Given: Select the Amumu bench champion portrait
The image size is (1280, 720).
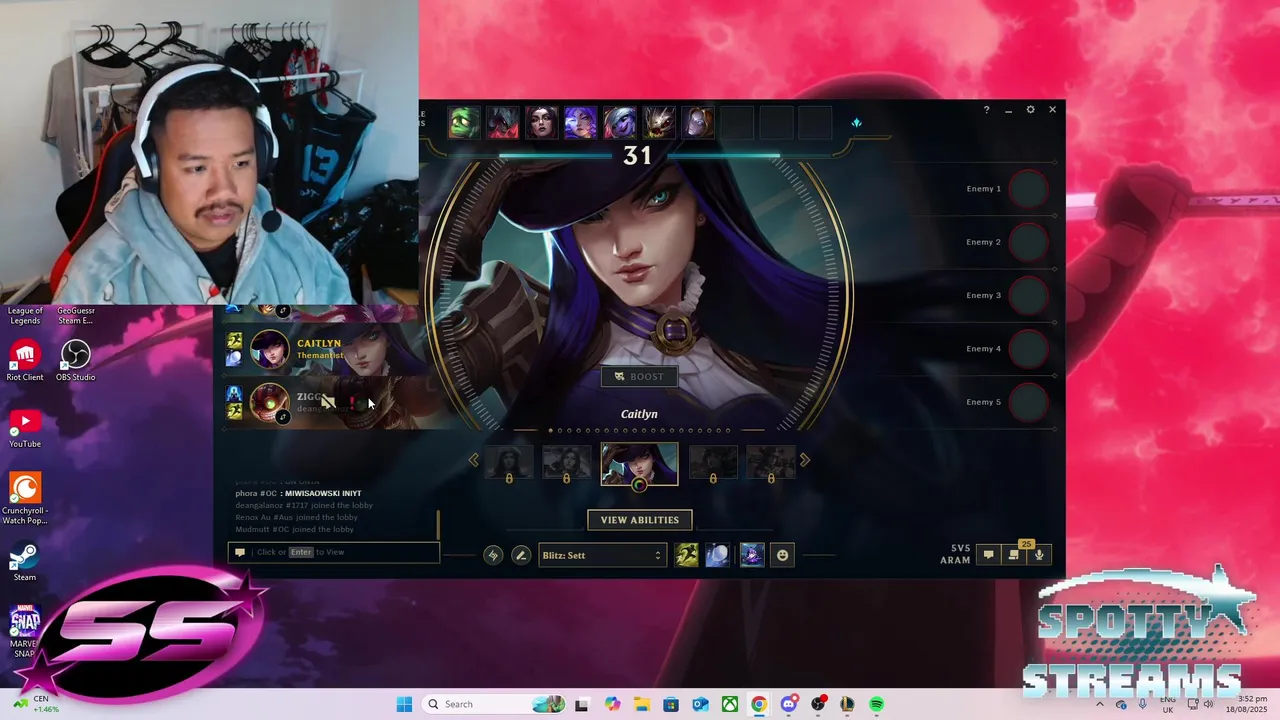Looking at the screenshot, I should click(x=464, y=122).
